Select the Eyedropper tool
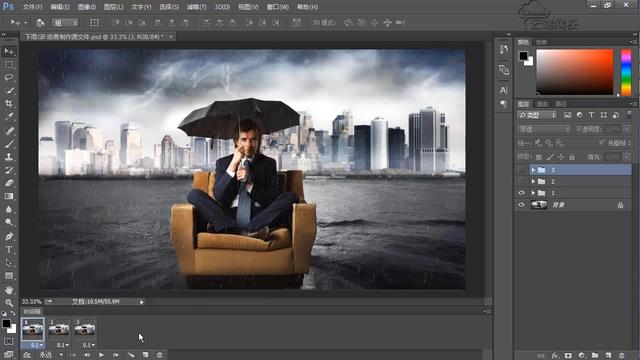 [9, 116]
